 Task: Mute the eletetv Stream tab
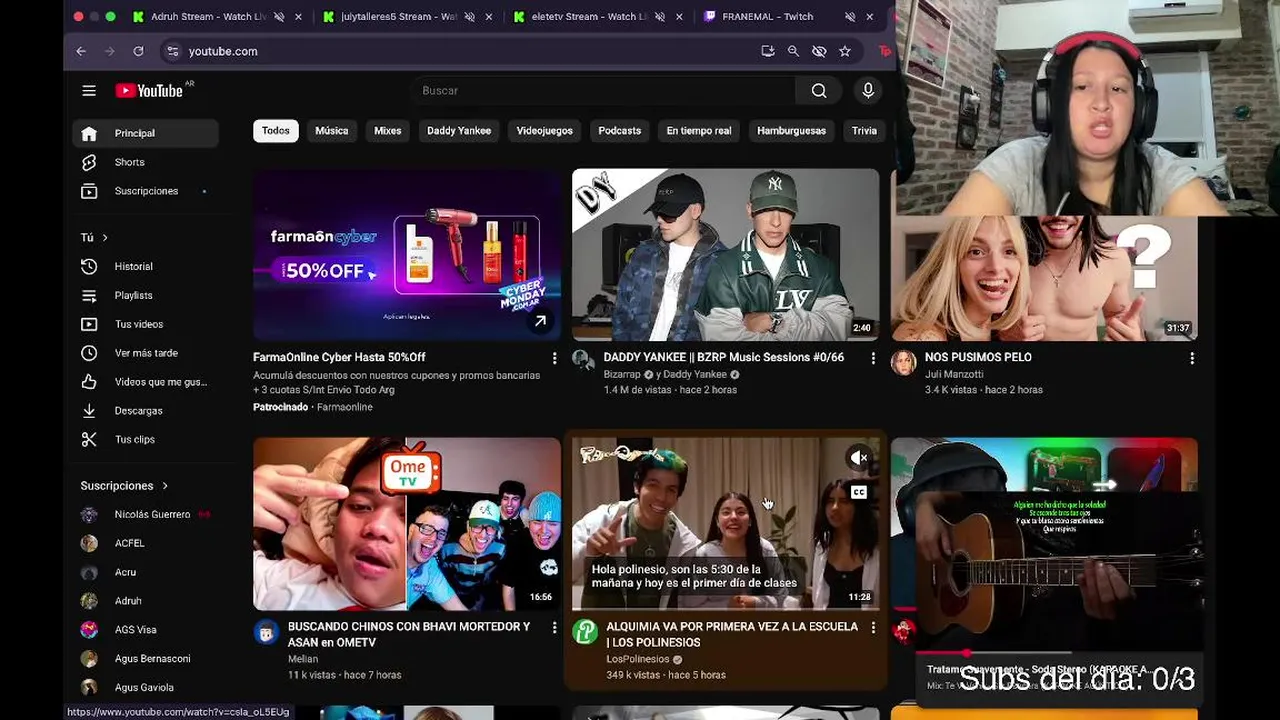tap(659, 17)
